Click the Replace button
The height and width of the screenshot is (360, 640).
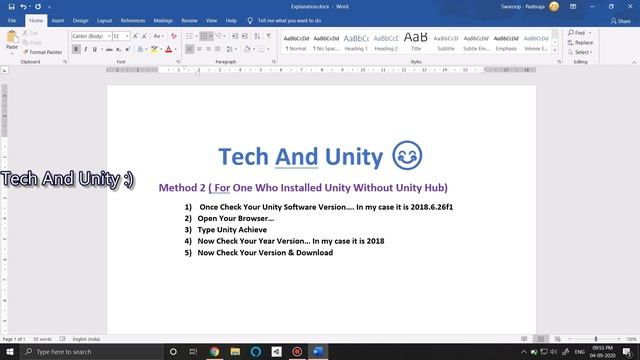tap(580, 42)
